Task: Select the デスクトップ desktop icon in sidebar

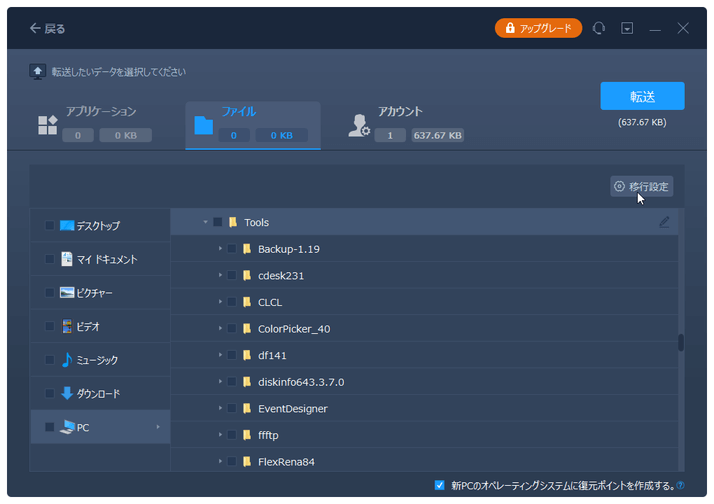Action: click(67, 226)
